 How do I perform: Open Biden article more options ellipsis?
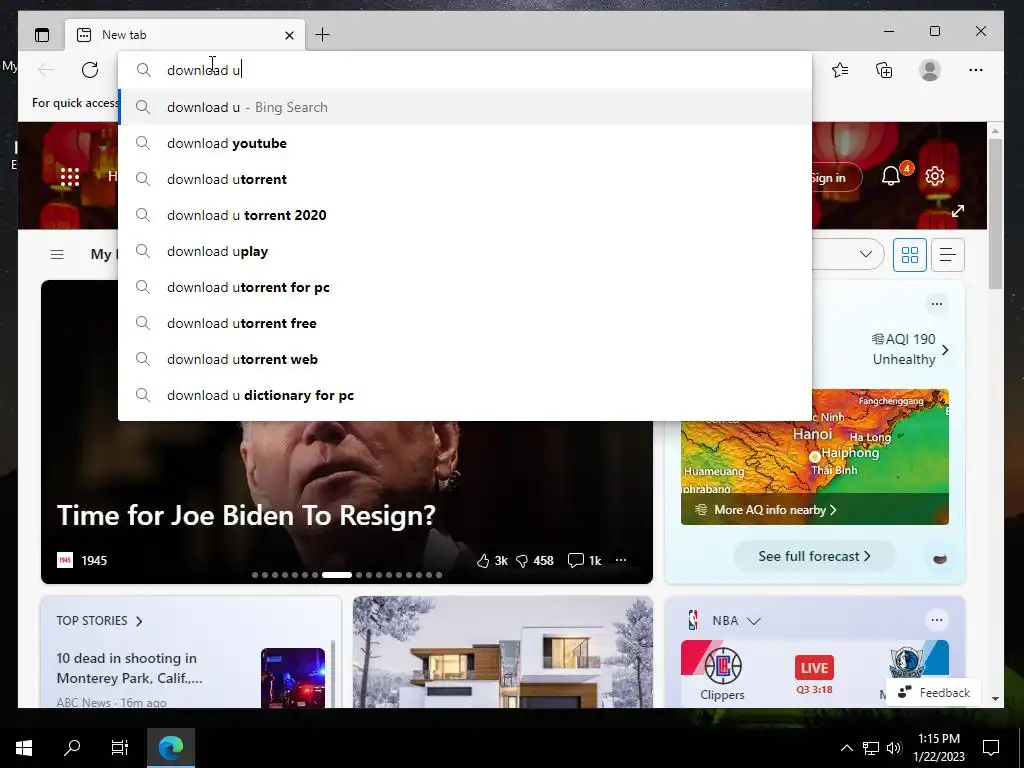(x=620, y=560)
